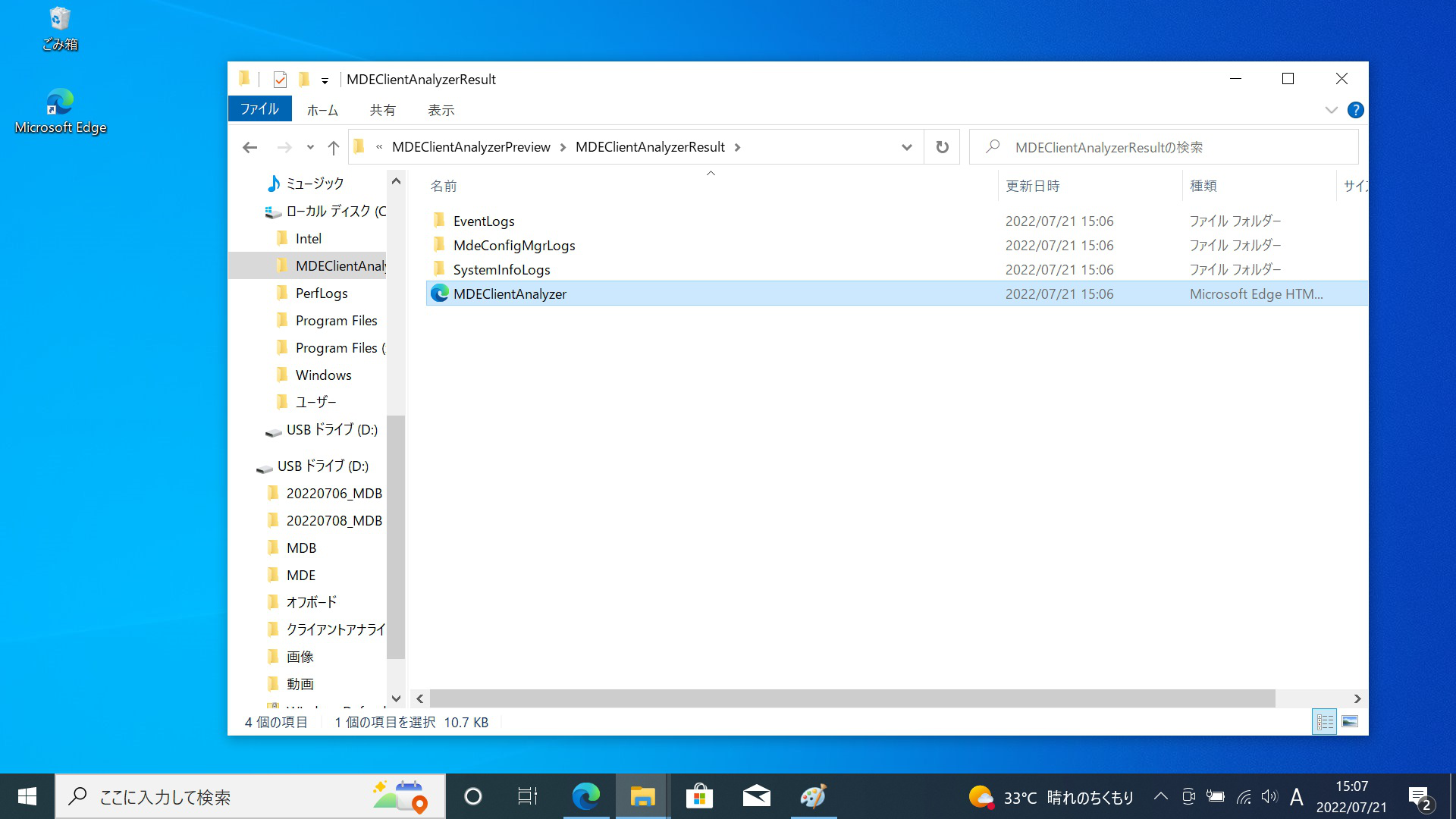This screenshot has width=1456, height=819.
Task: Open MDEClientAnalyzer Edge HTML file
Action: [x=510, y=294]
